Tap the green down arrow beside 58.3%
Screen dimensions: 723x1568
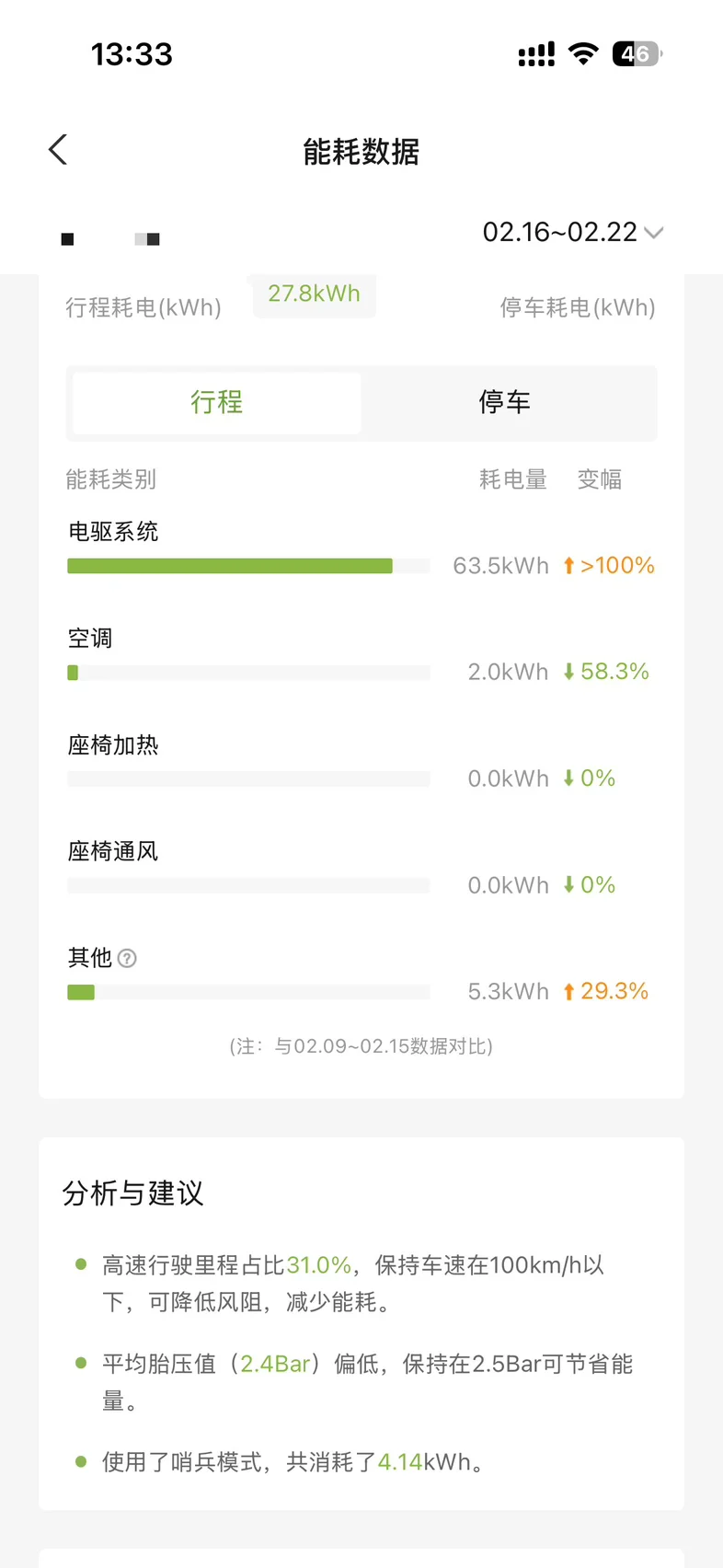point(568,673)
